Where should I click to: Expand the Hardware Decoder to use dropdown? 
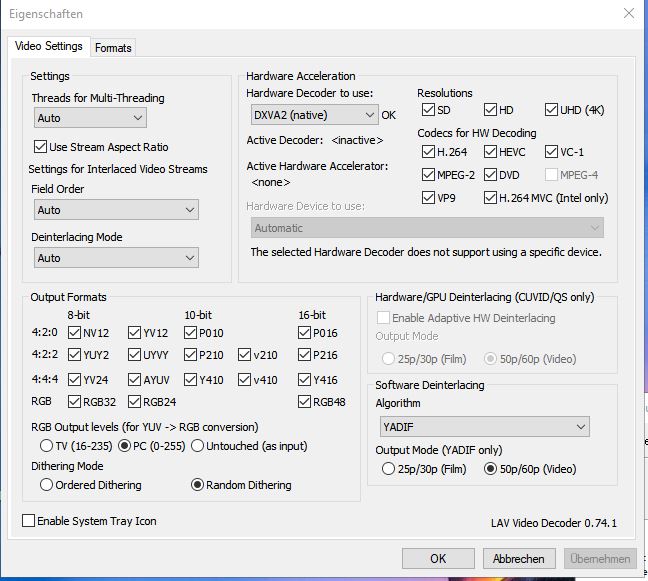pos(312,115)
